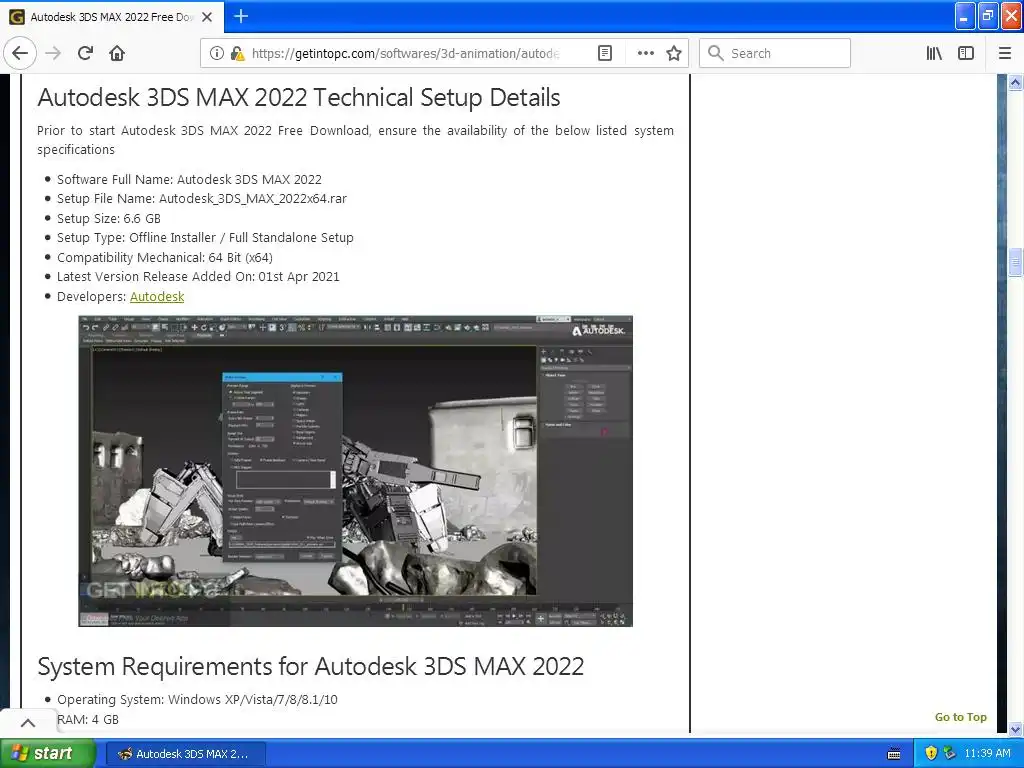Image resolution: width=1024 pixels, height=768 pixels.
Task: Select the Autodesk 3DS MAX 2022 browser tab
Action: click(112, 17)
